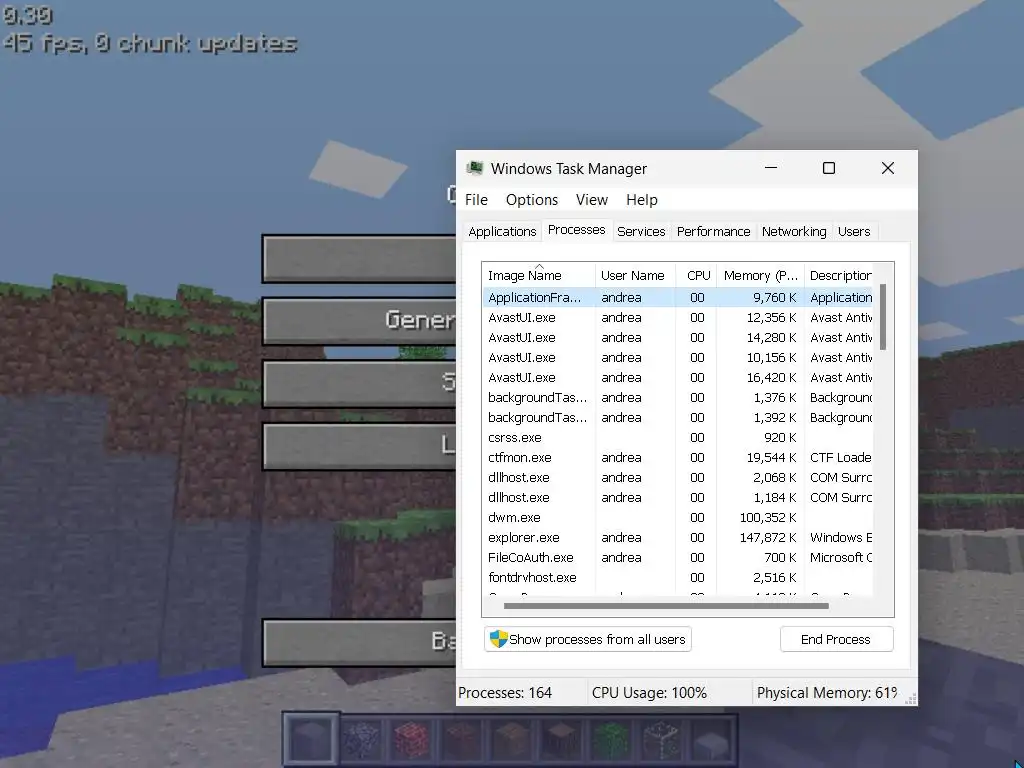Click the Minecraft button starting with Gener
The image size is (1024, 768).
click(359, 321)
